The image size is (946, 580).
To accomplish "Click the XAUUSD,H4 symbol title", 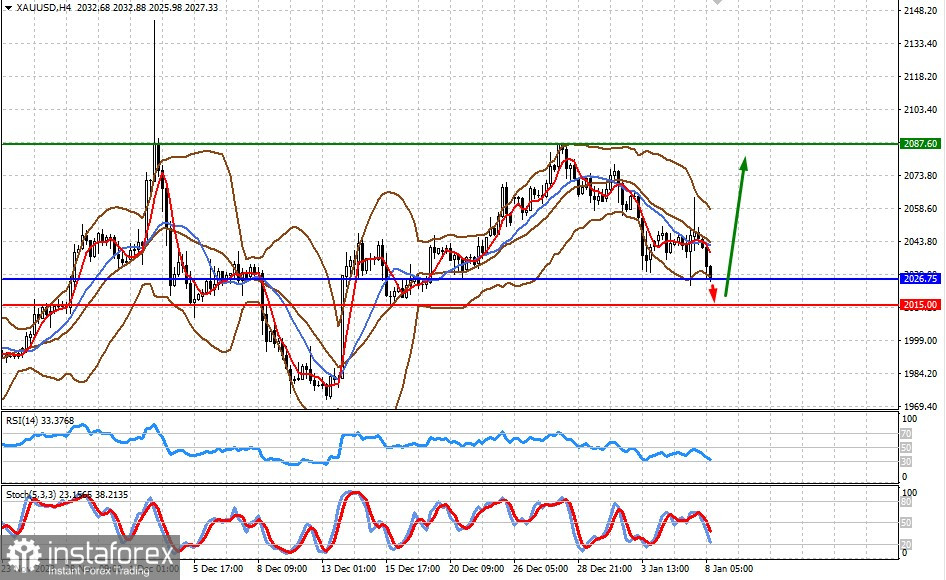I will (x=42, y=7).
